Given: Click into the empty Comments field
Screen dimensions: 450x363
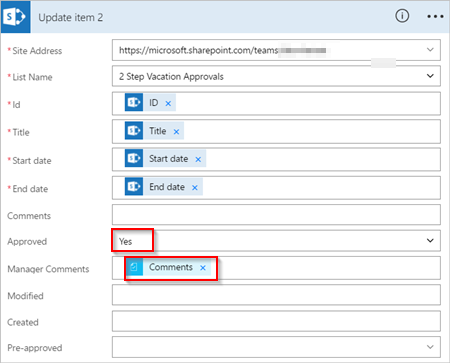Looking at the screenshot, I should pos(276,215).
